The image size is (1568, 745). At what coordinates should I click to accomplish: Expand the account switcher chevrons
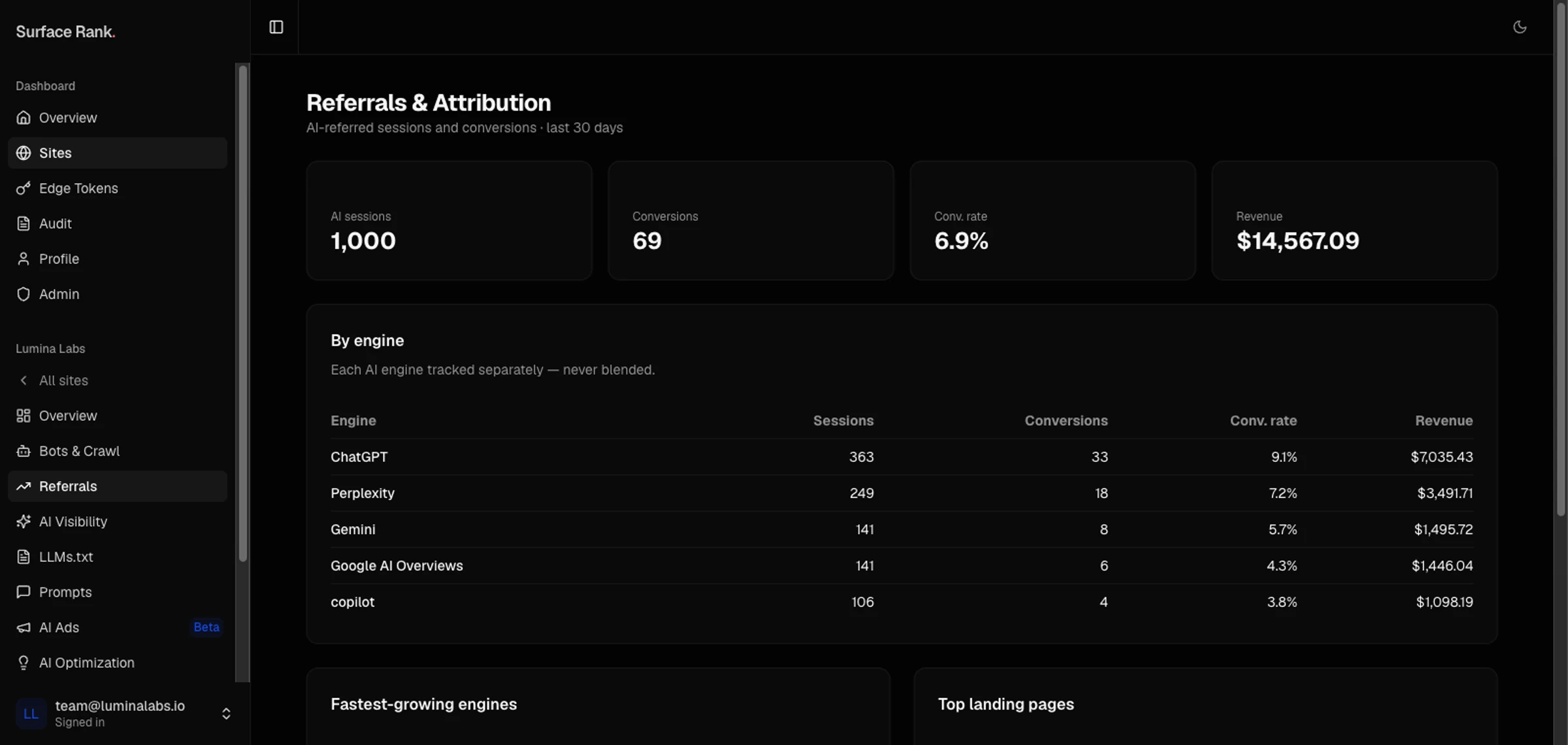click(226, 714)
